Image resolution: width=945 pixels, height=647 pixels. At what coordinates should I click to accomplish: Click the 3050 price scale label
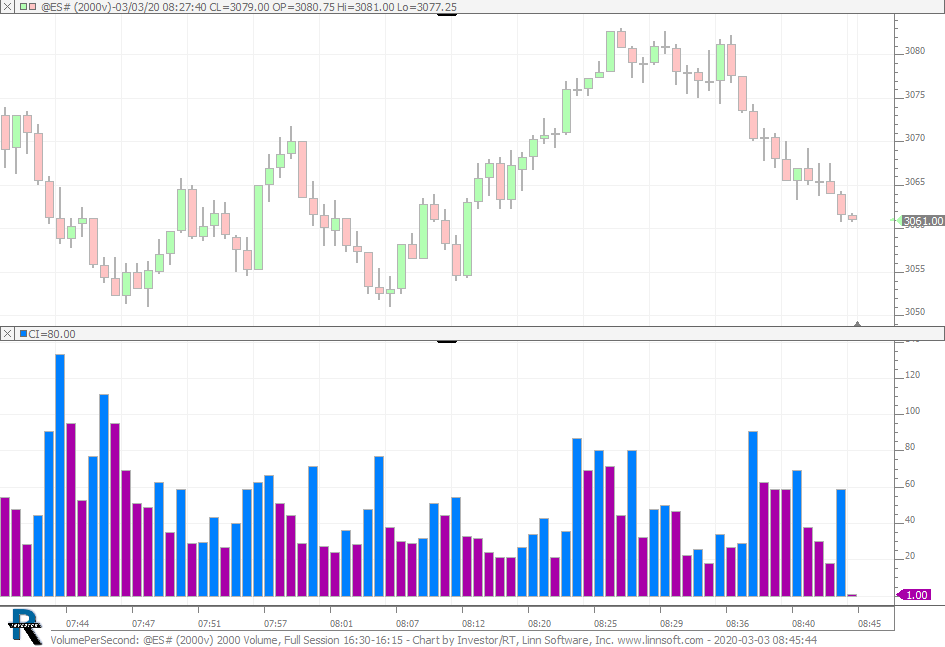[x=915, y=312]
